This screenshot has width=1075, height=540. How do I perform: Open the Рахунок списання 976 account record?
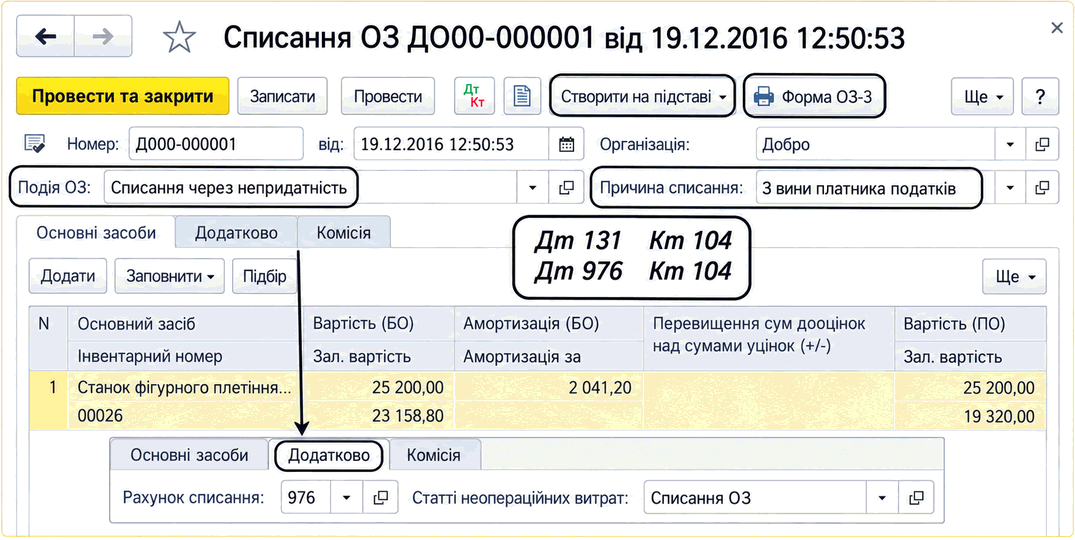tap(381, 498)
